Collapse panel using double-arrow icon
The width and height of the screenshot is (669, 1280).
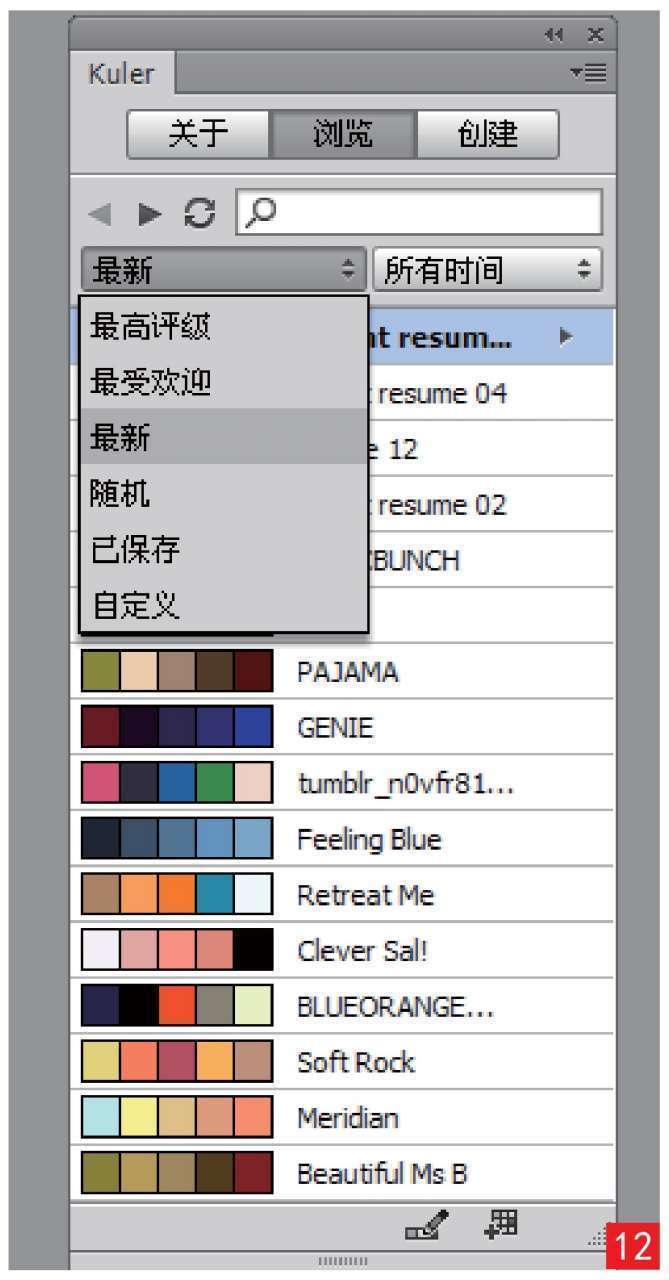pos(553,35)
